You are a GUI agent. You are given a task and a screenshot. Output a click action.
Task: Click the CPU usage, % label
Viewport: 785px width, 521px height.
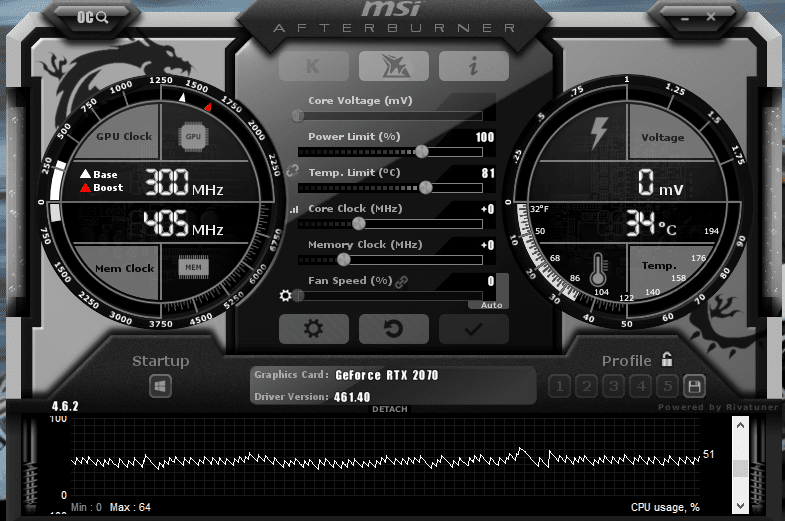pos(665,507)
